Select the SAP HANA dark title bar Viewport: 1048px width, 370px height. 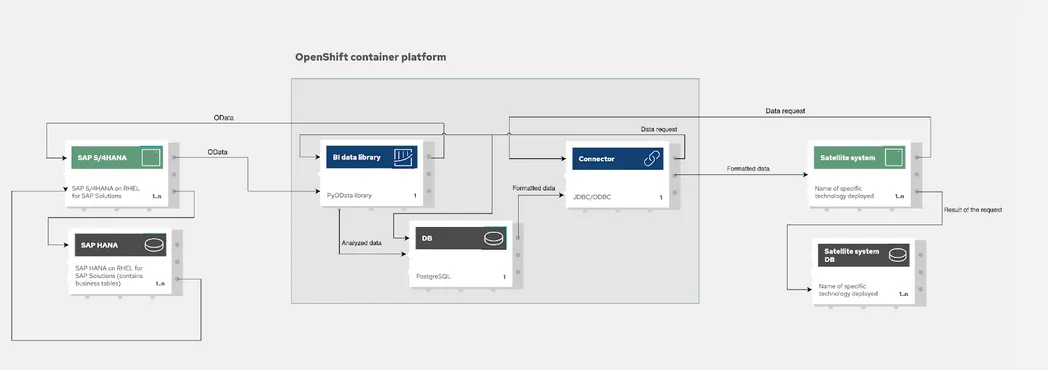[x=119, y=245]
